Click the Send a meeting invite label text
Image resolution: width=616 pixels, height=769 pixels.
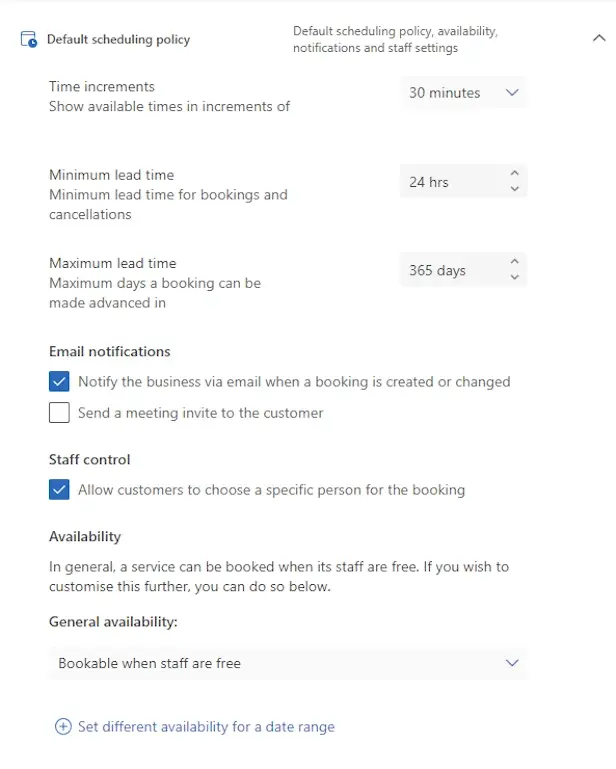(x=200, y=413)
